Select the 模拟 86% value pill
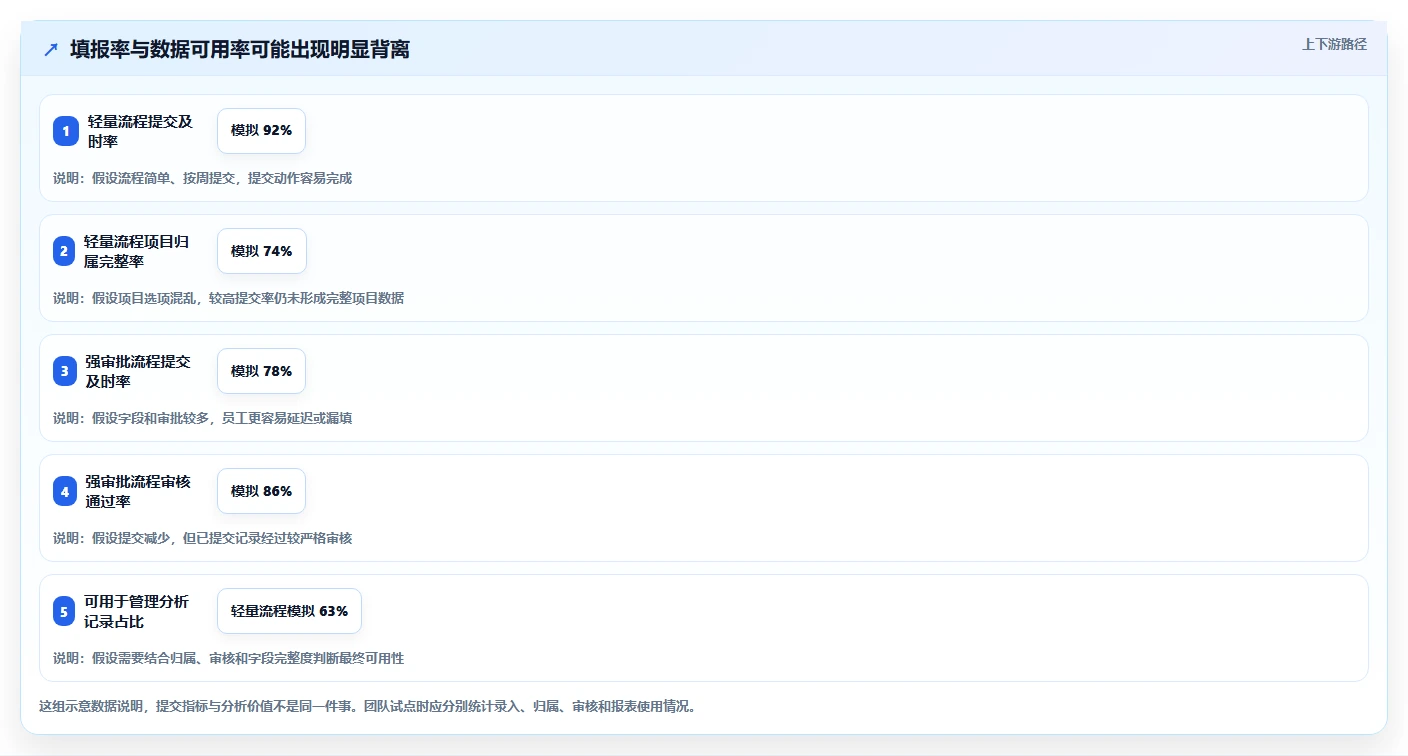The width and height of the screenshot is (1408, 756). [261, 491]
